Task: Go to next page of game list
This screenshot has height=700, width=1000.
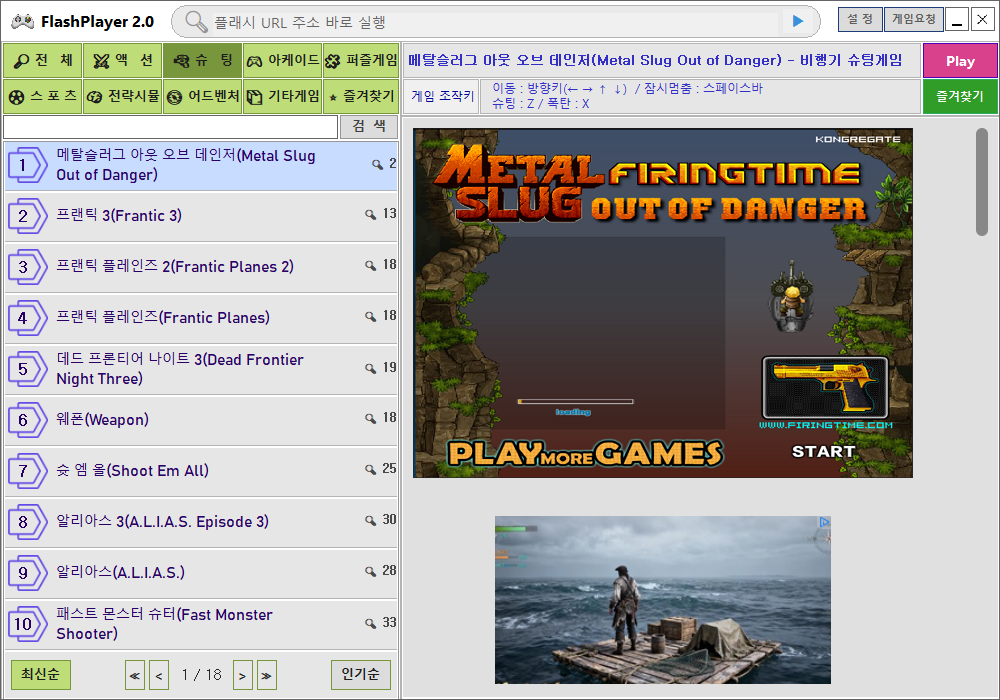Action: coord(242,676)
